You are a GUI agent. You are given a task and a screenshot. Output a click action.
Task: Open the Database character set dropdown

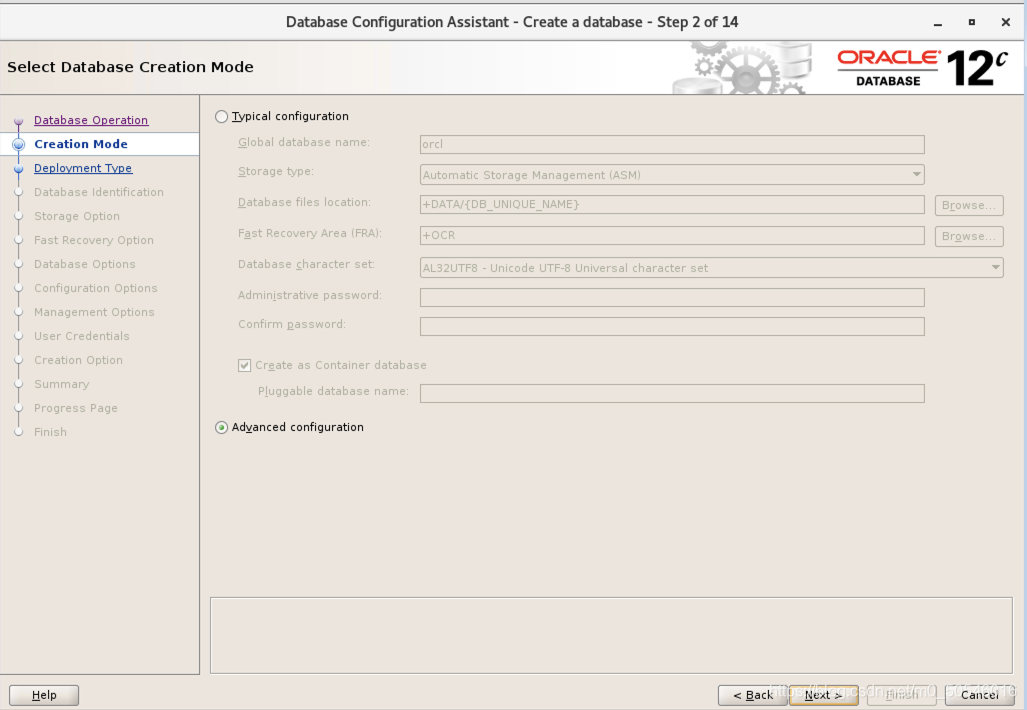pyautogui.click(x=711, y=268)
